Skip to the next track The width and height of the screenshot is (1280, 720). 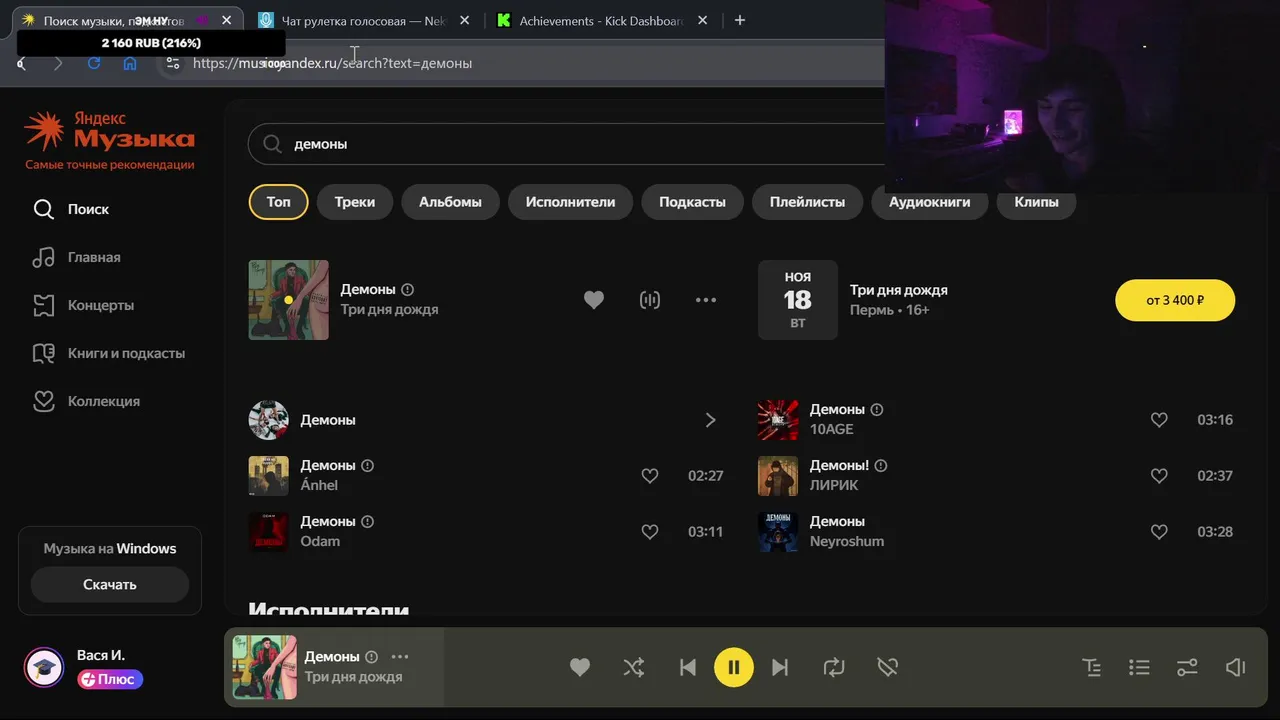(780, 667)
